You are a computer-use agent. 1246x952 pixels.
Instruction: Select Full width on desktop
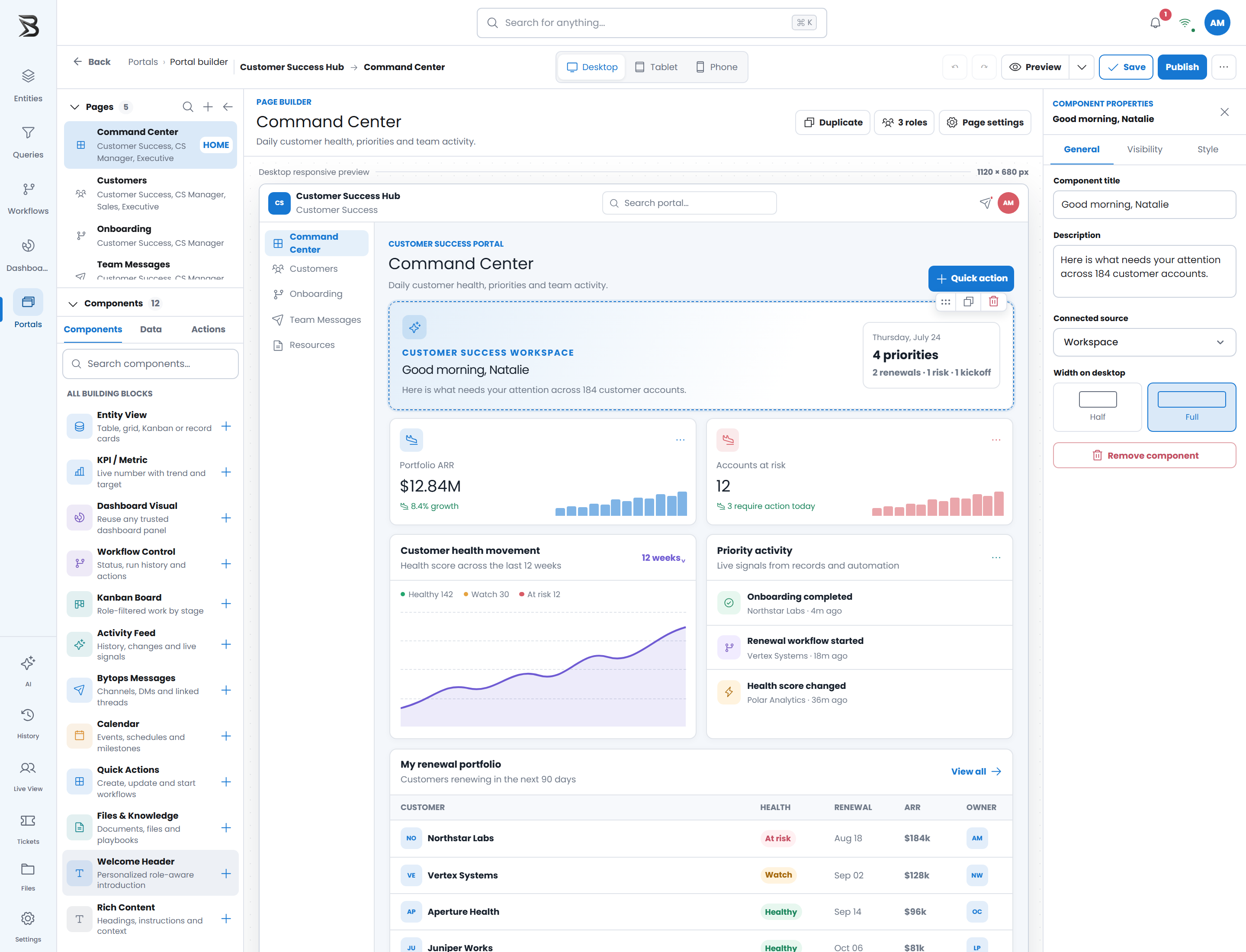[1191, 407]
